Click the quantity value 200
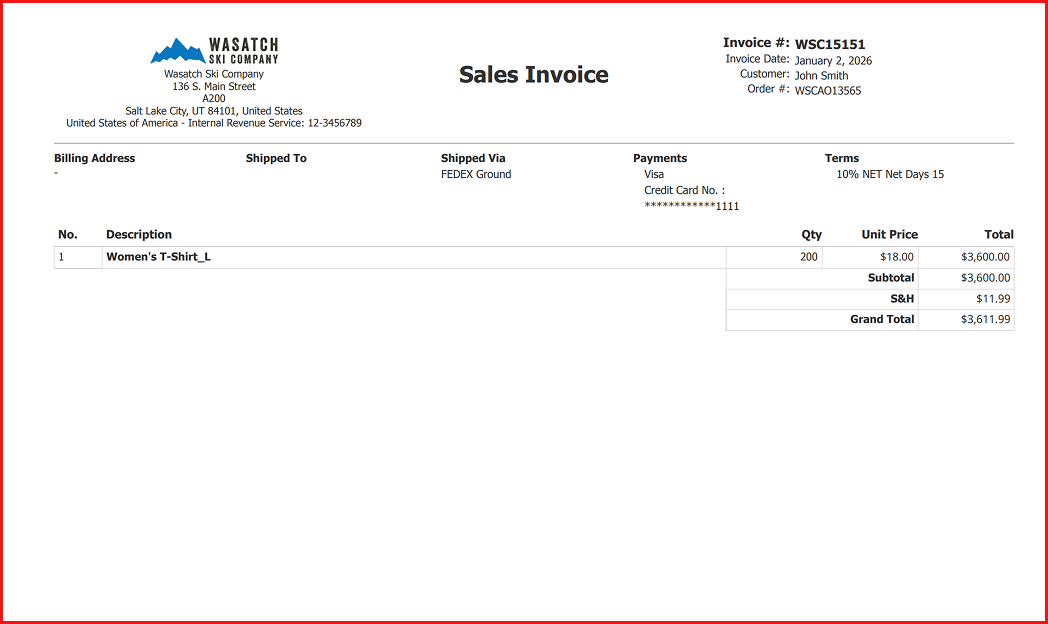Viewport: 1048px width, 624px height. [808, 257]
